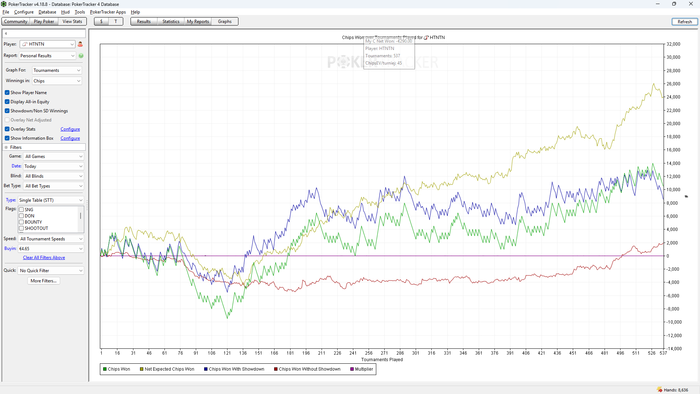The image size is (700, 394).
Task: Toggle Display All-in Equity checkbox
Action: [x=7, y=102]
